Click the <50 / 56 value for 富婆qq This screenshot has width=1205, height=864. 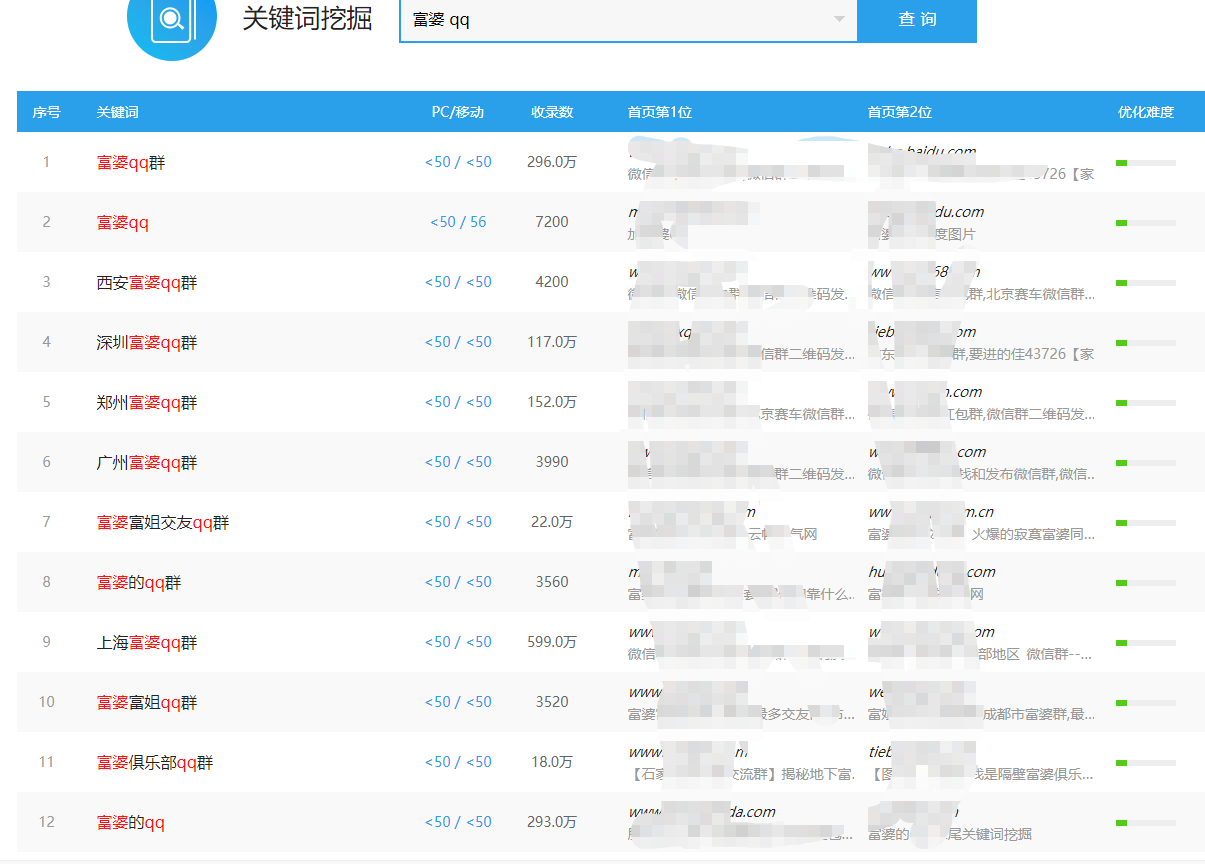[460, 221]
